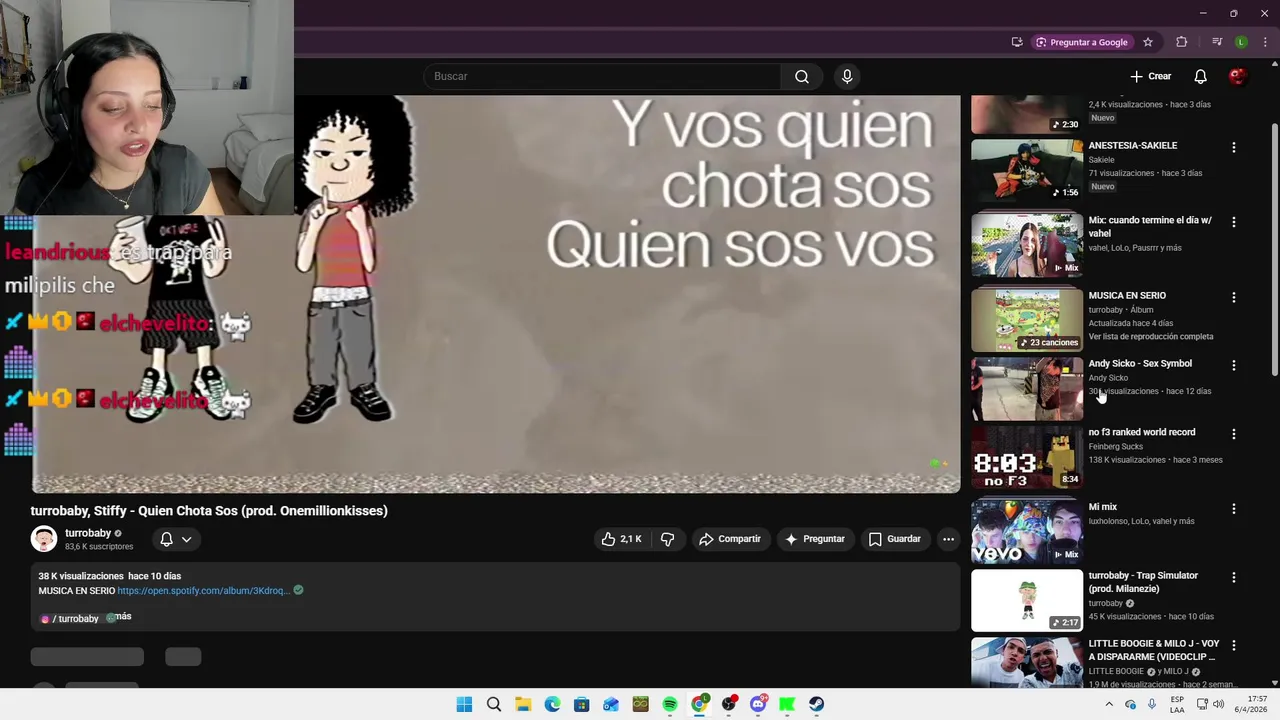Open media controls icon in Chrome toolbar
The height and width of the screenshot is (720, 1280).
tap(1217, 42)
